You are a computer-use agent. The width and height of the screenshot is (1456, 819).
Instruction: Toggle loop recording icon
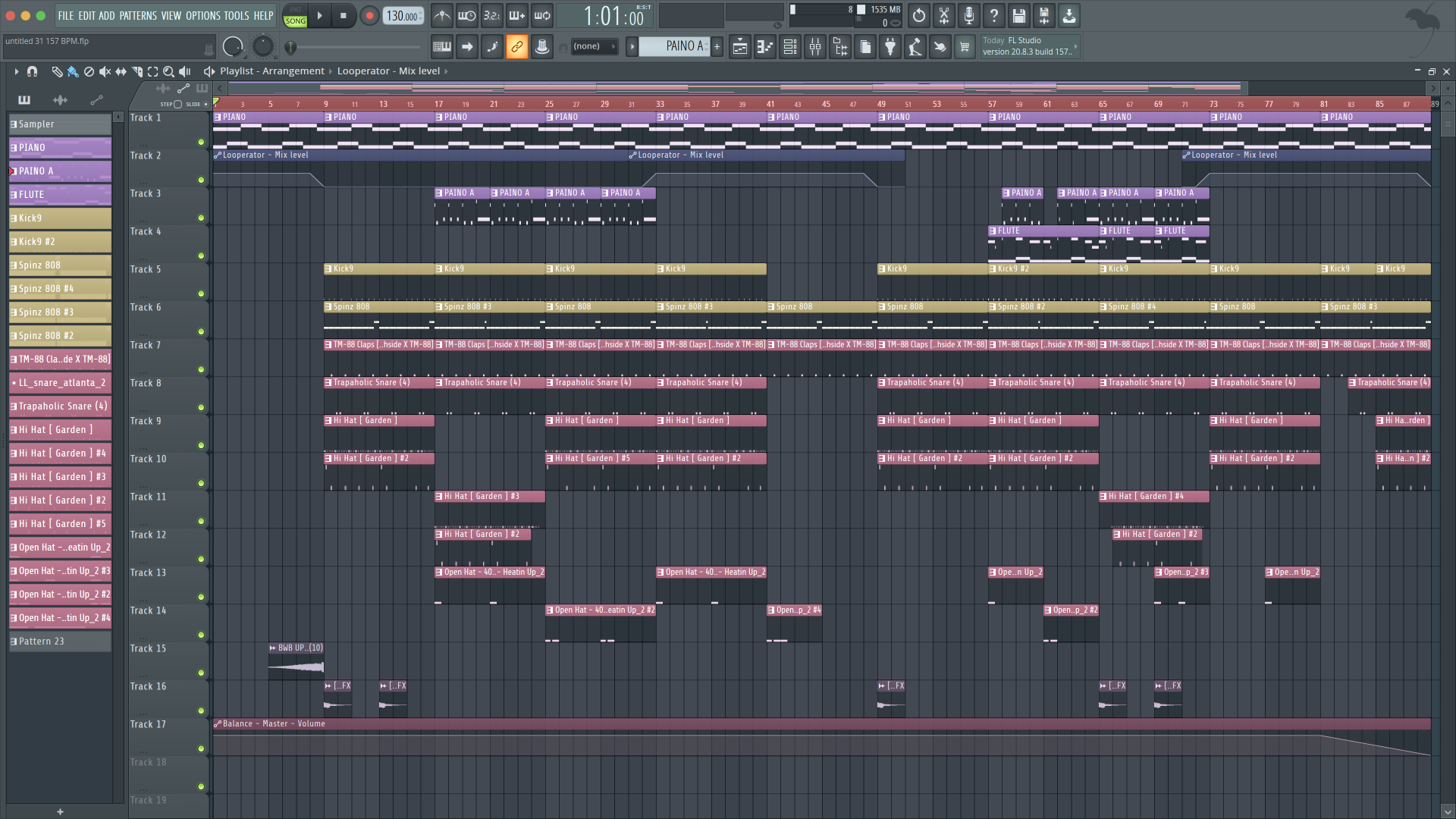(542, 15)
